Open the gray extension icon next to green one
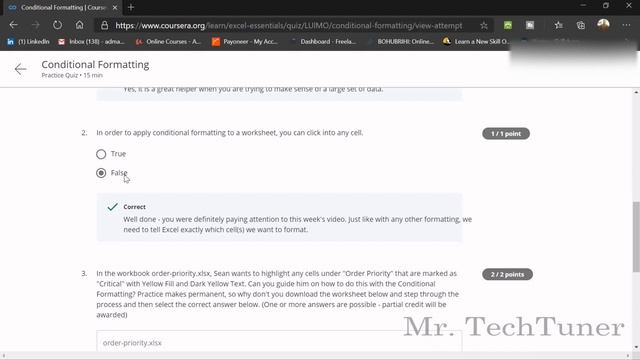The height and width of the screenshot is (360, 640). point(530,25)
